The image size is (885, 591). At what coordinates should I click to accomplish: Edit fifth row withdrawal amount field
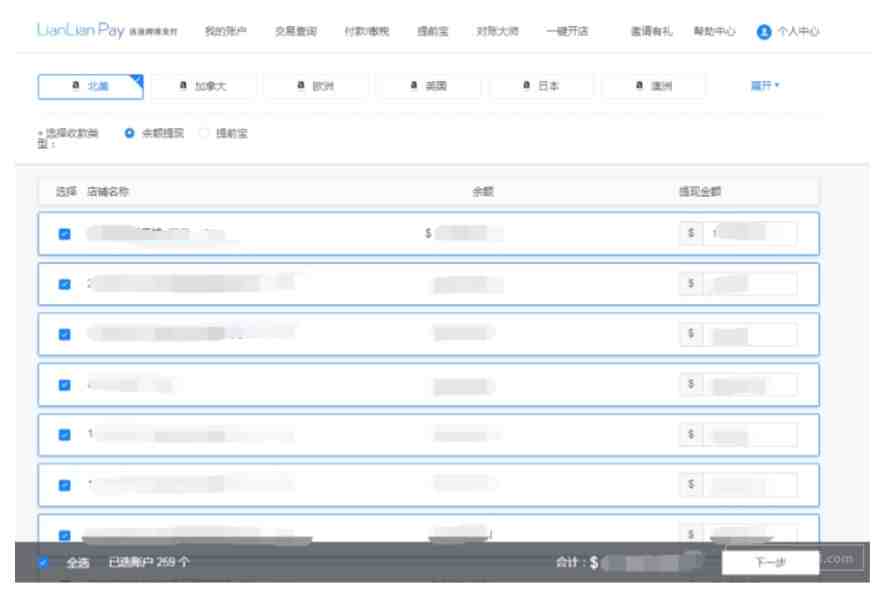(x=750, y=434)
